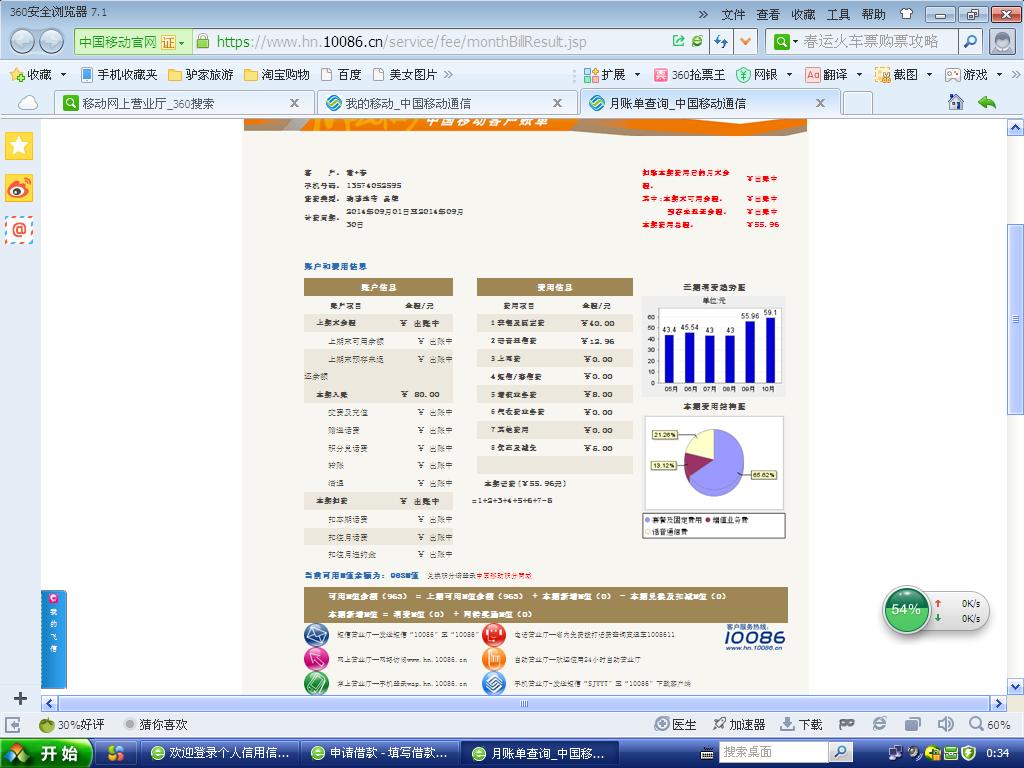1024x768 pixels.
Task: Click the 加速器 accelerator icon
Action: [x=739, y=724]
